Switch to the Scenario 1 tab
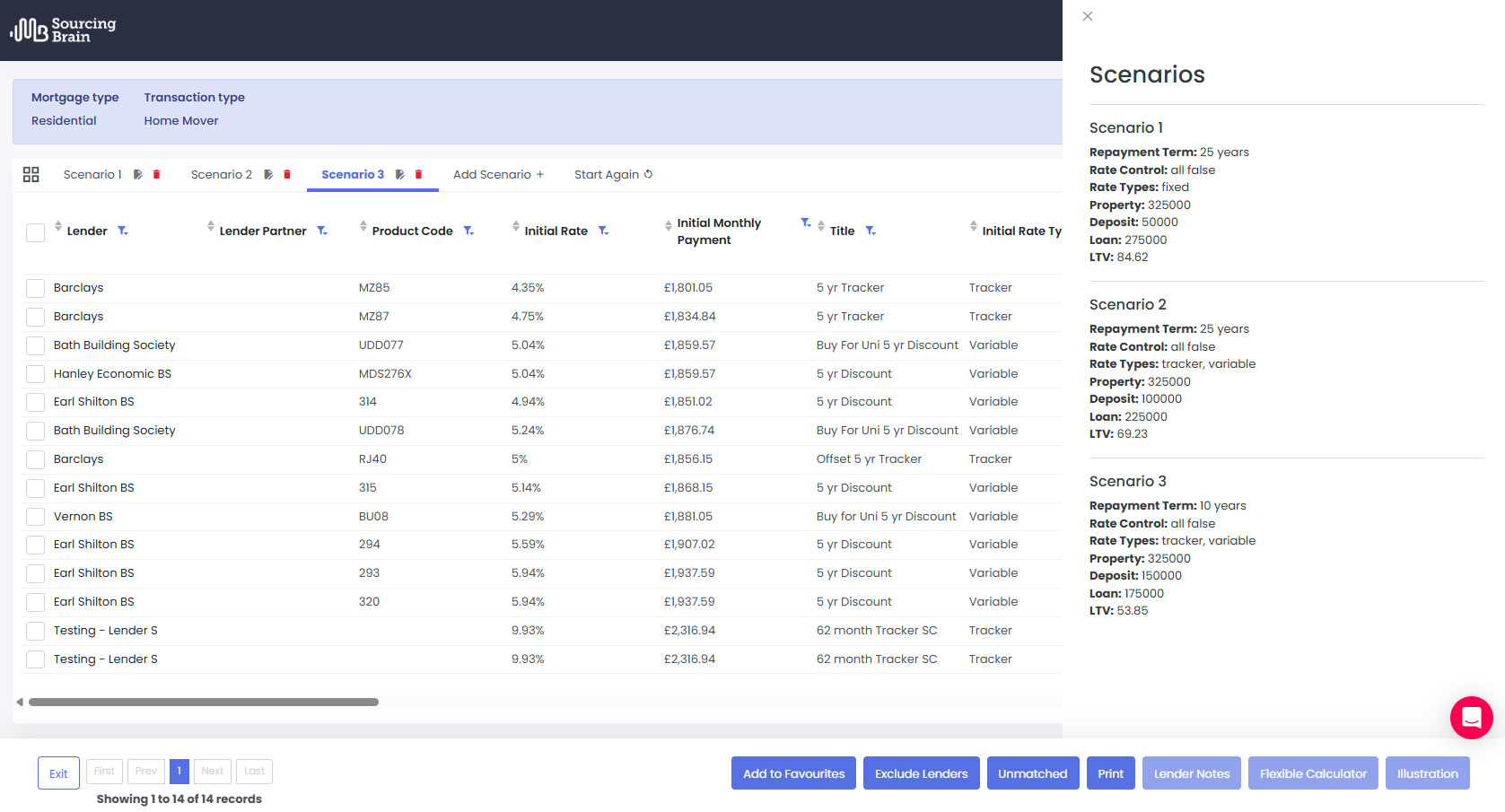Image resolution: width=1505 pixels, height=812 pixels. point(92,174)
